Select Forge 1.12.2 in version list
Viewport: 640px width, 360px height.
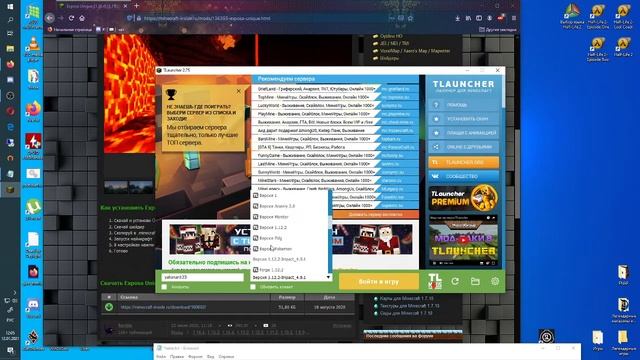pos(289,270)
